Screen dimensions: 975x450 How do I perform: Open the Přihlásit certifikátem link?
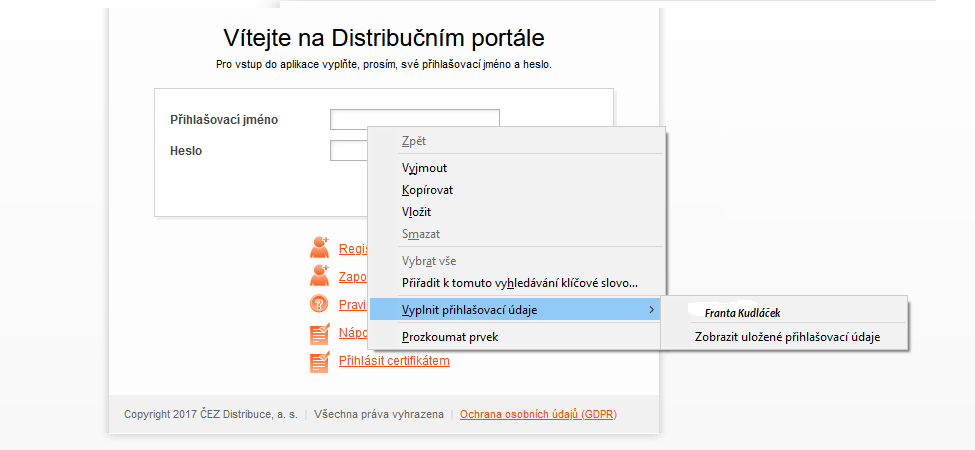pyautogui.click(x=394, y=361)
